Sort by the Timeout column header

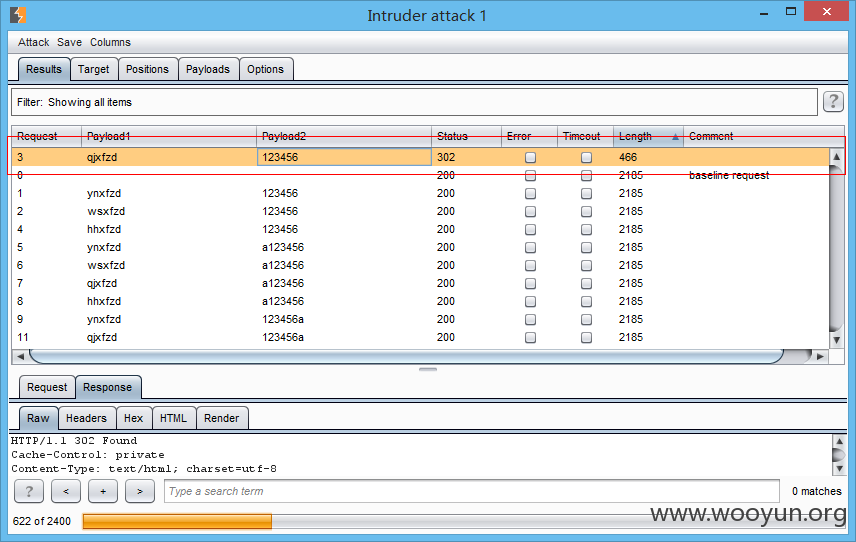tap(585, 136)
